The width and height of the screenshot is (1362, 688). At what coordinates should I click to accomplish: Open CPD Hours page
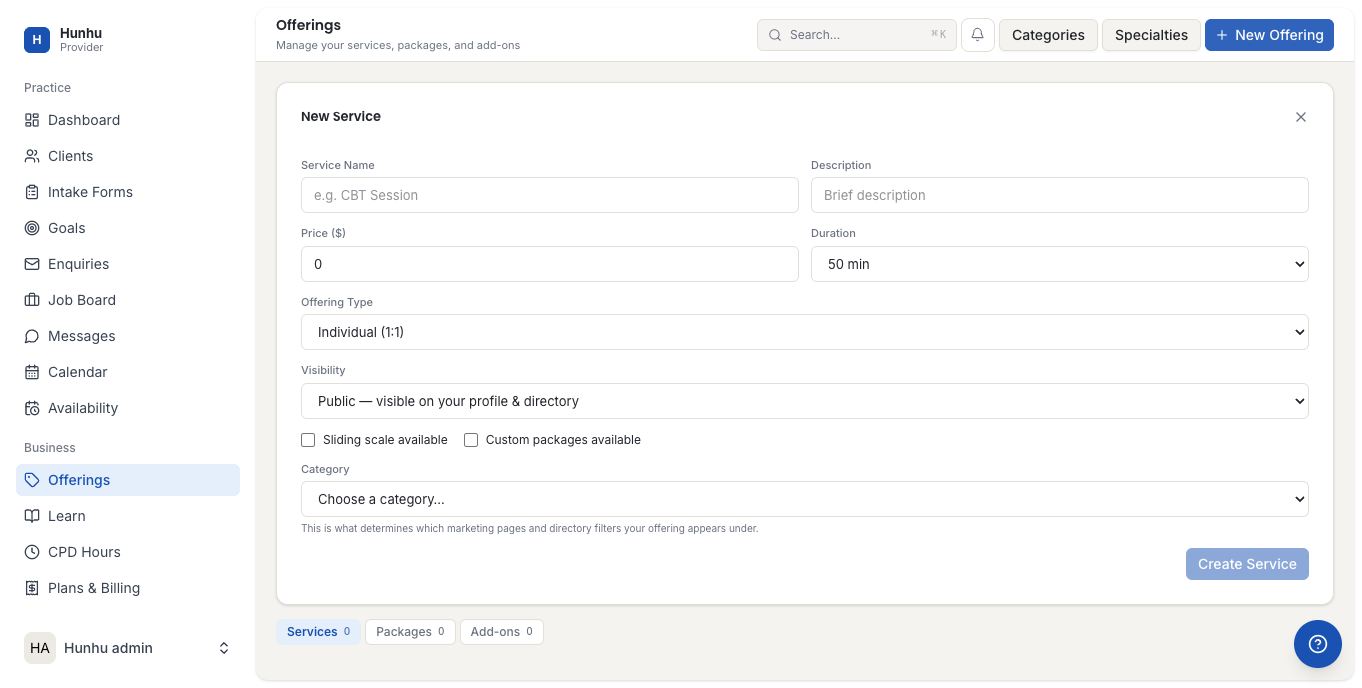[x=128, y=552]
